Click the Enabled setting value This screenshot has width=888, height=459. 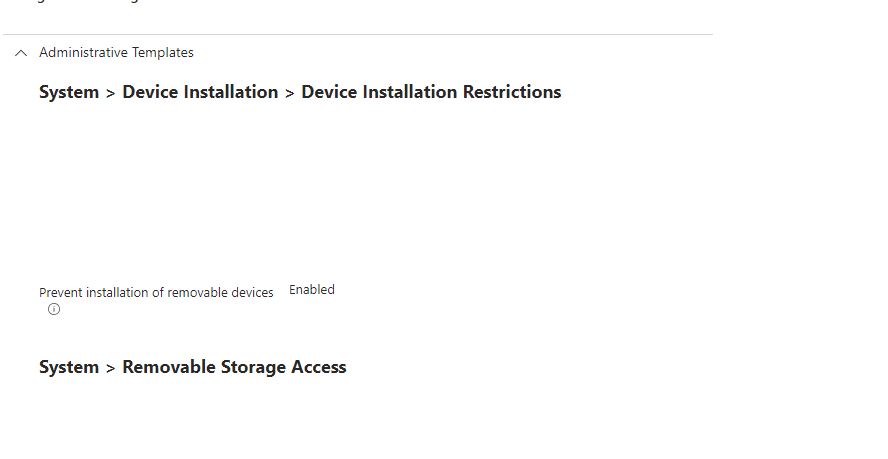tap(311, 290)
